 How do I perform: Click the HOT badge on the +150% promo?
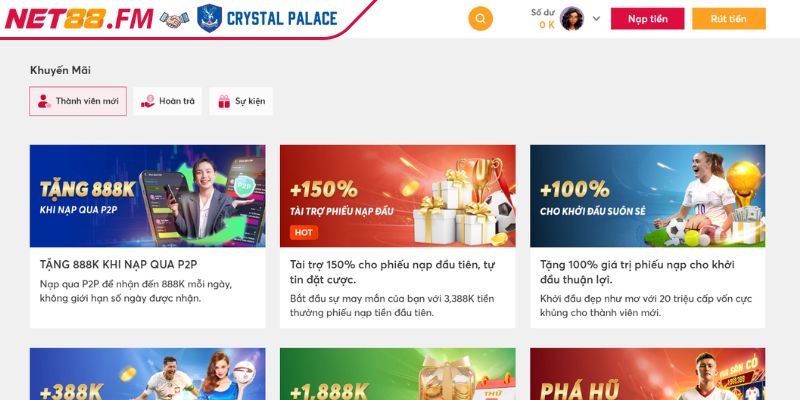point(304,233)
